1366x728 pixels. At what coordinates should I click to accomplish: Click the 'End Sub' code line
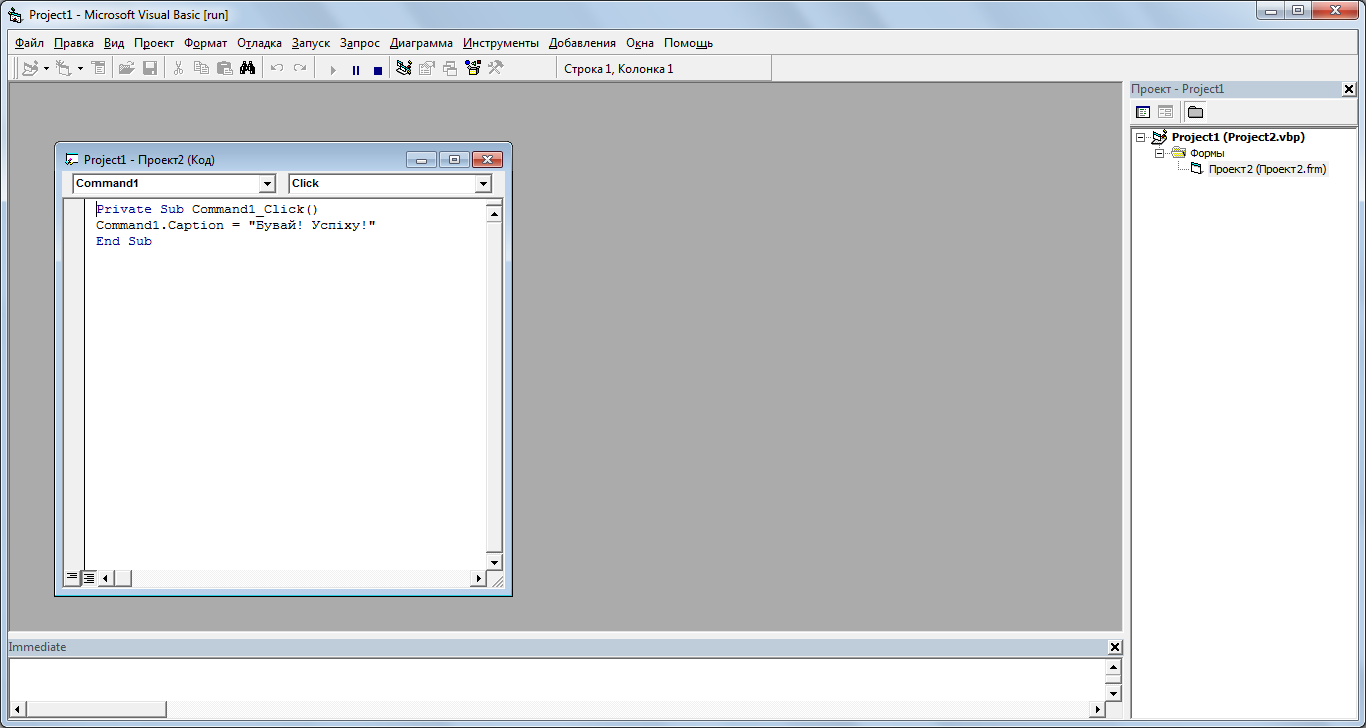(124, 242)
